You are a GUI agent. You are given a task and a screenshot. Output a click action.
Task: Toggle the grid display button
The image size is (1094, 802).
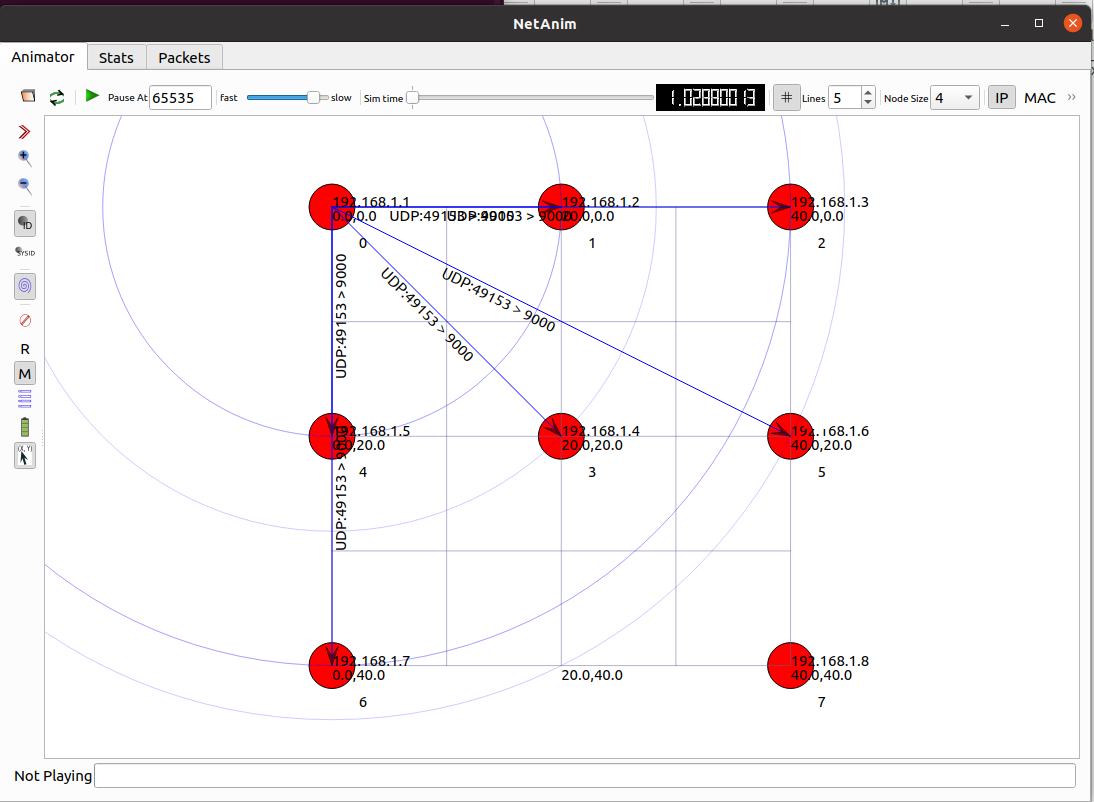click(x=787, y=97)
